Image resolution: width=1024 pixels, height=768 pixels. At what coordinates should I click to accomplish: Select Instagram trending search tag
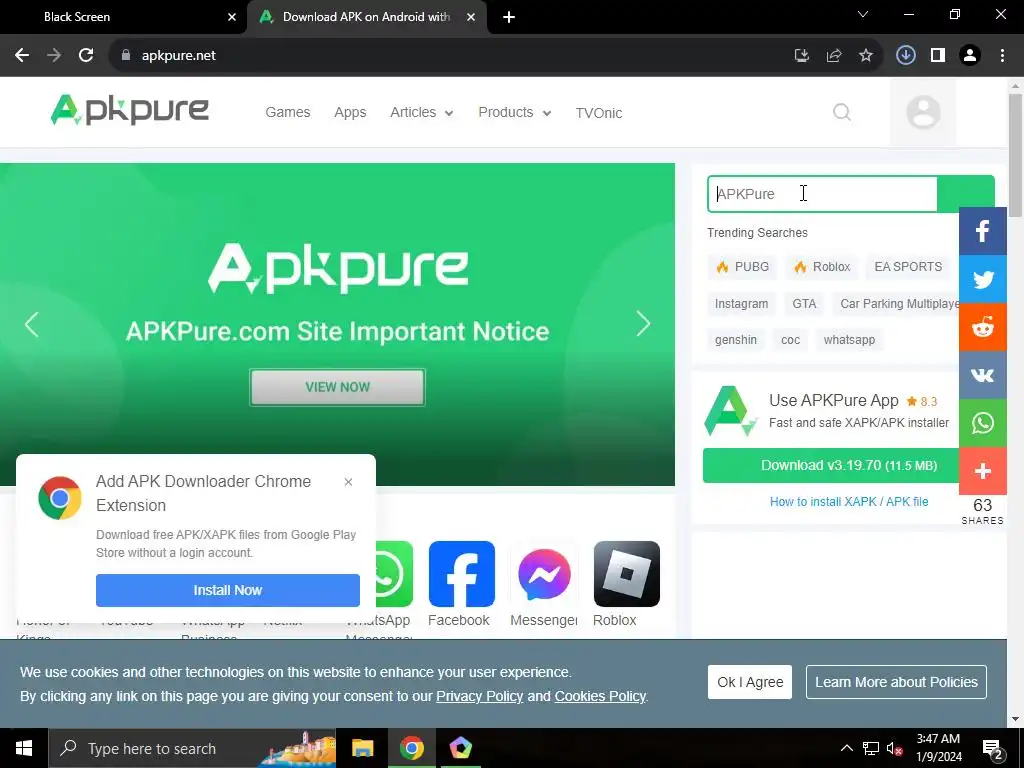[741, 304]
